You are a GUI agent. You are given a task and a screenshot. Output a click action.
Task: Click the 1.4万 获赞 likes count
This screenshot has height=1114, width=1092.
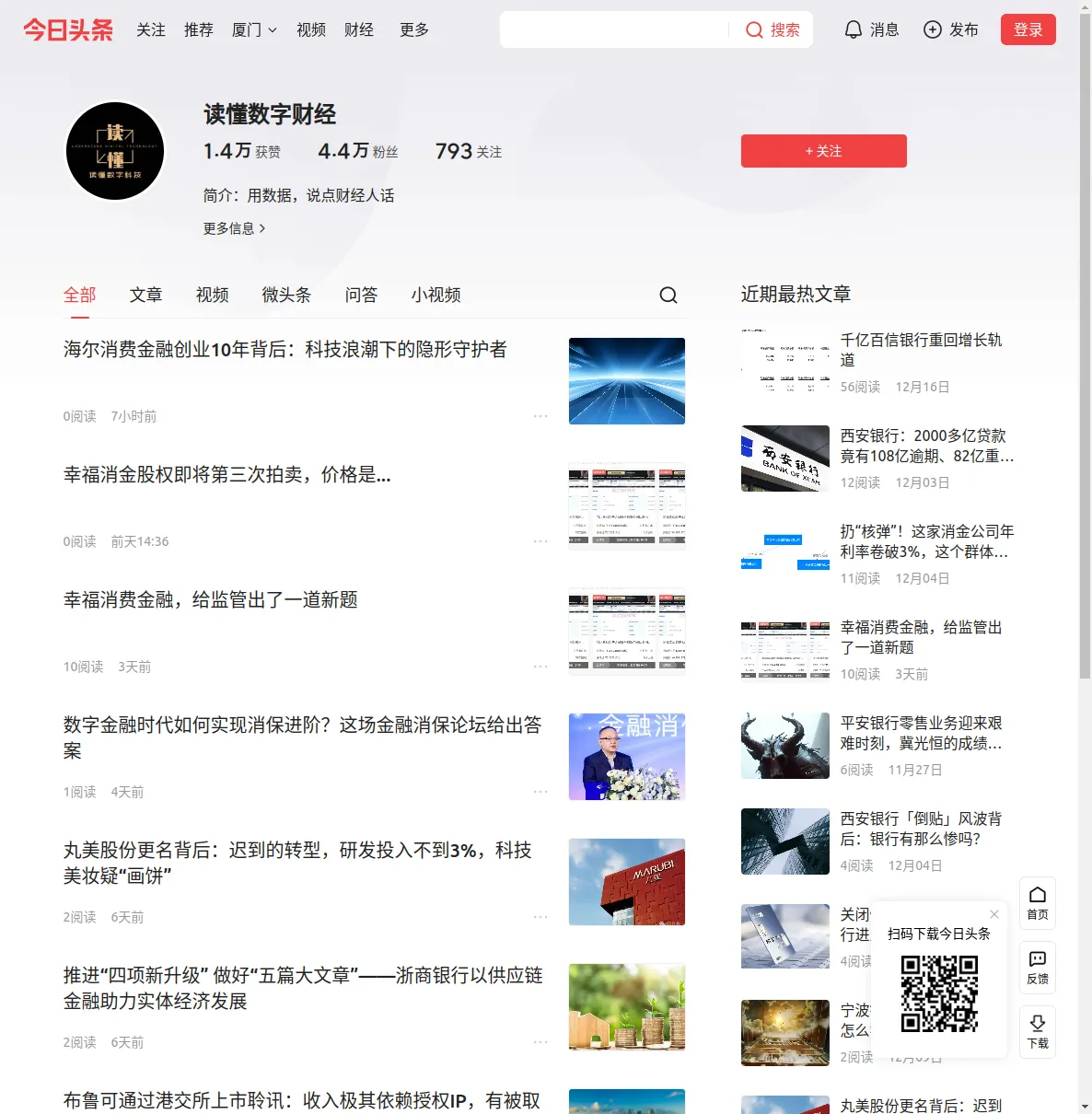(x=242, y=151)
